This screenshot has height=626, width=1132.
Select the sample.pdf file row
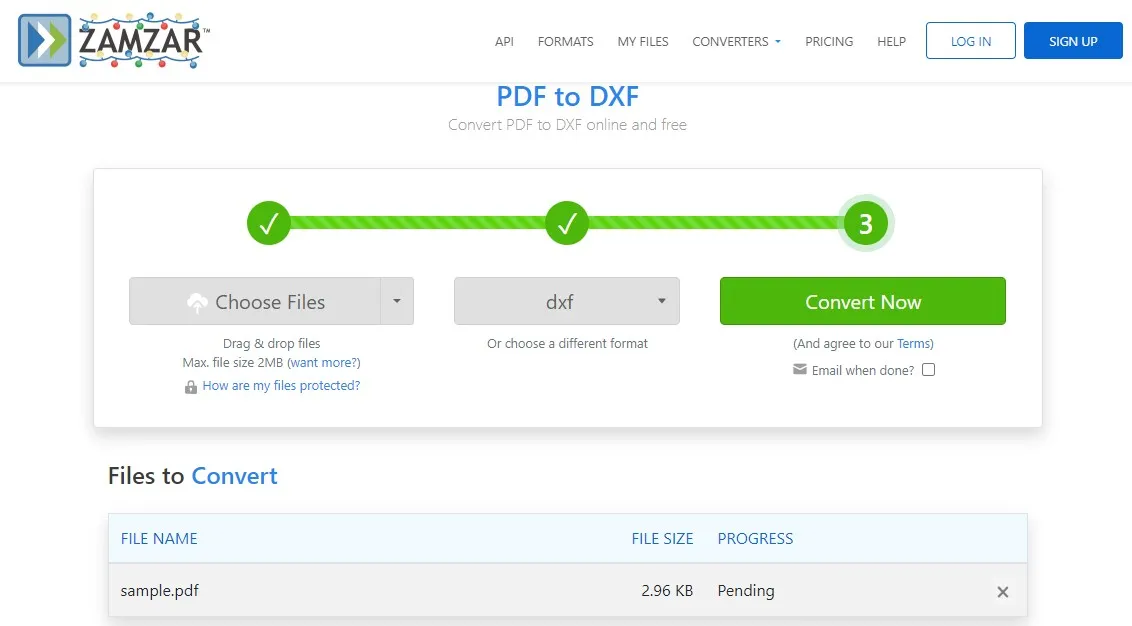pyautogui.click(x=159, y=591)
